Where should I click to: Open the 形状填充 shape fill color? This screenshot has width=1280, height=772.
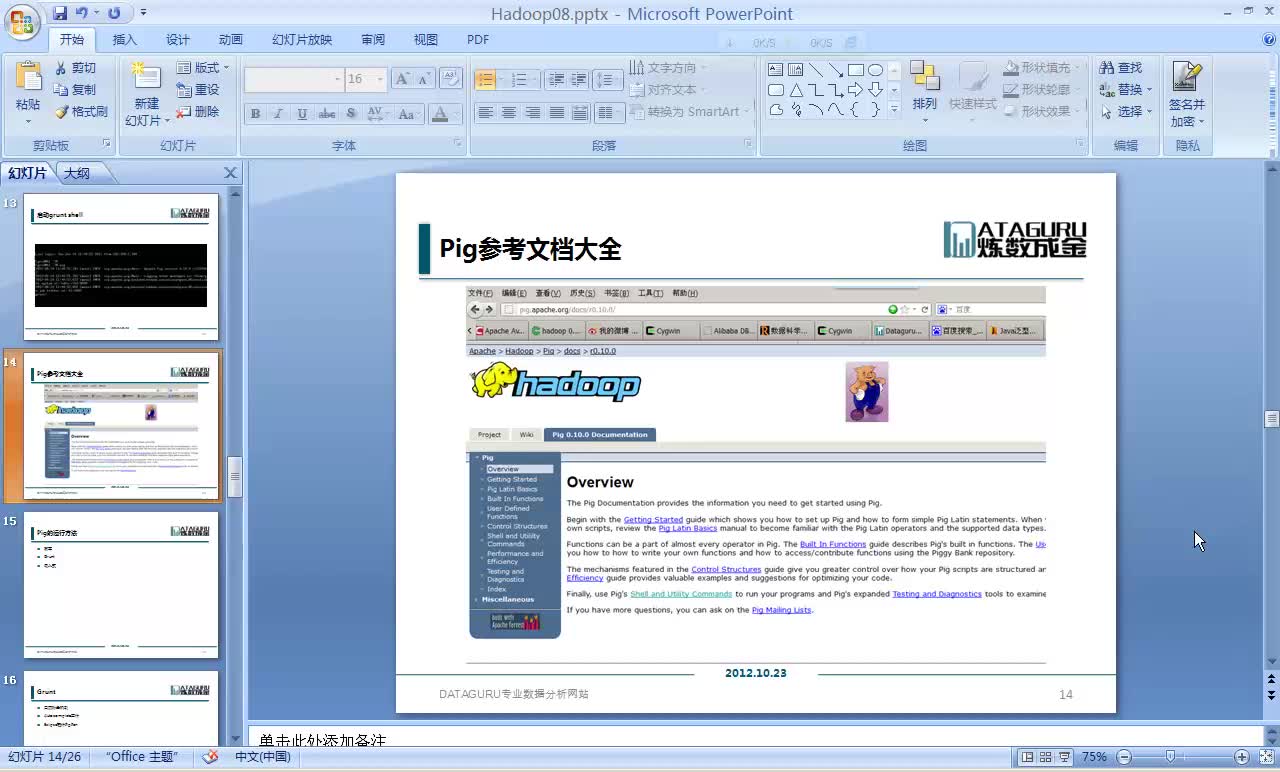coord(1043,68)
